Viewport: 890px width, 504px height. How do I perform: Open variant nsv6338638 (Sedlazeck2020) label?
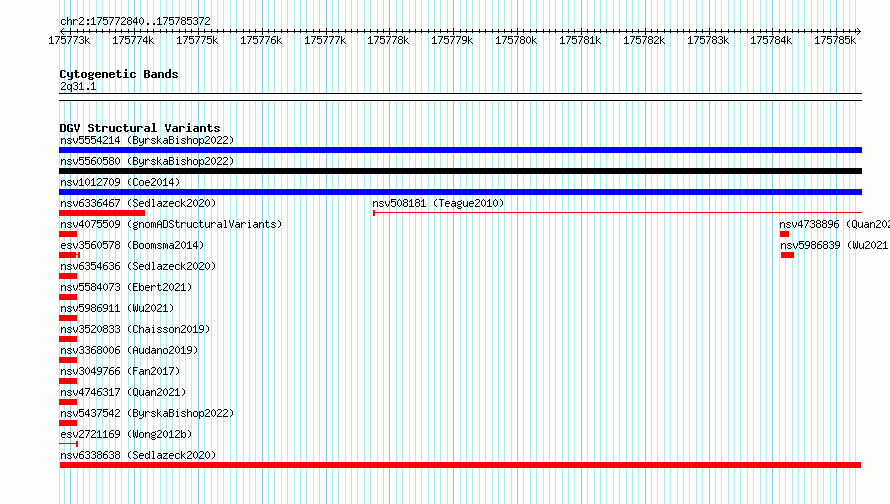138,455
